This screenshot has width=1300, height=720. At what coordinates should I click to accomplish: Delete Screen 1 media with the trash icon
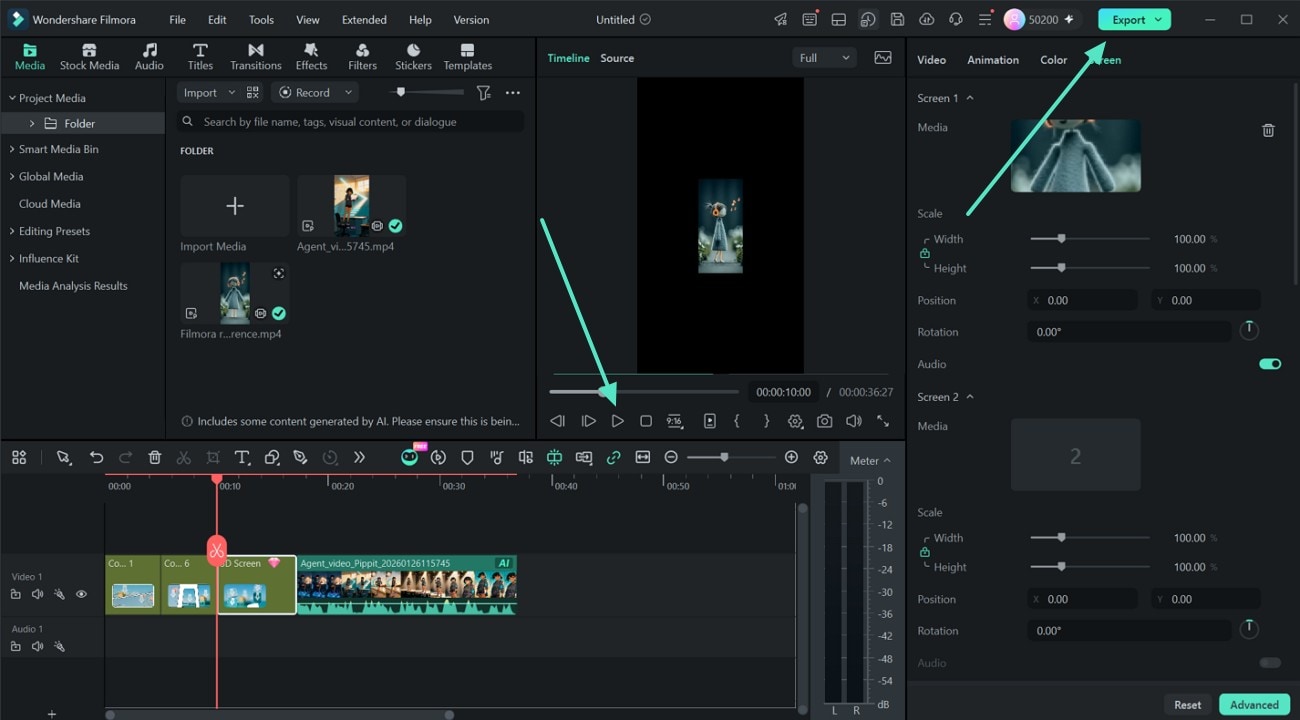[1268, 130]
